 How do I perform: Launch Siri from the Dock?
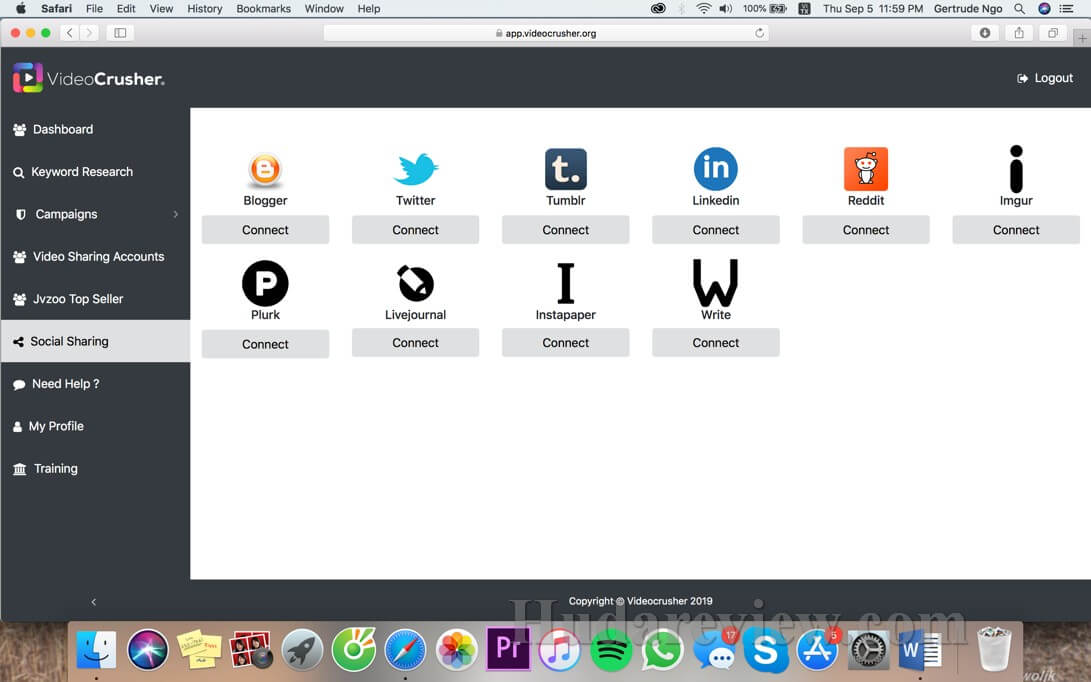(148, 650)
